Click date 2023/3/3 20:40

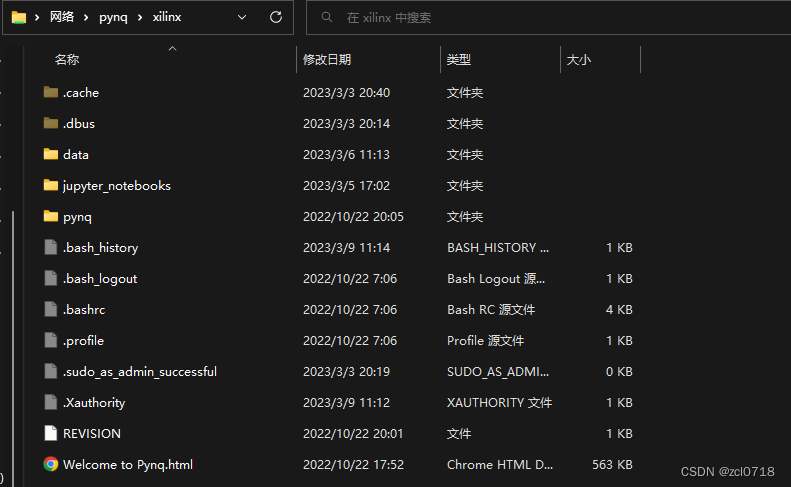pyautogui.click(x=346, y=93)
